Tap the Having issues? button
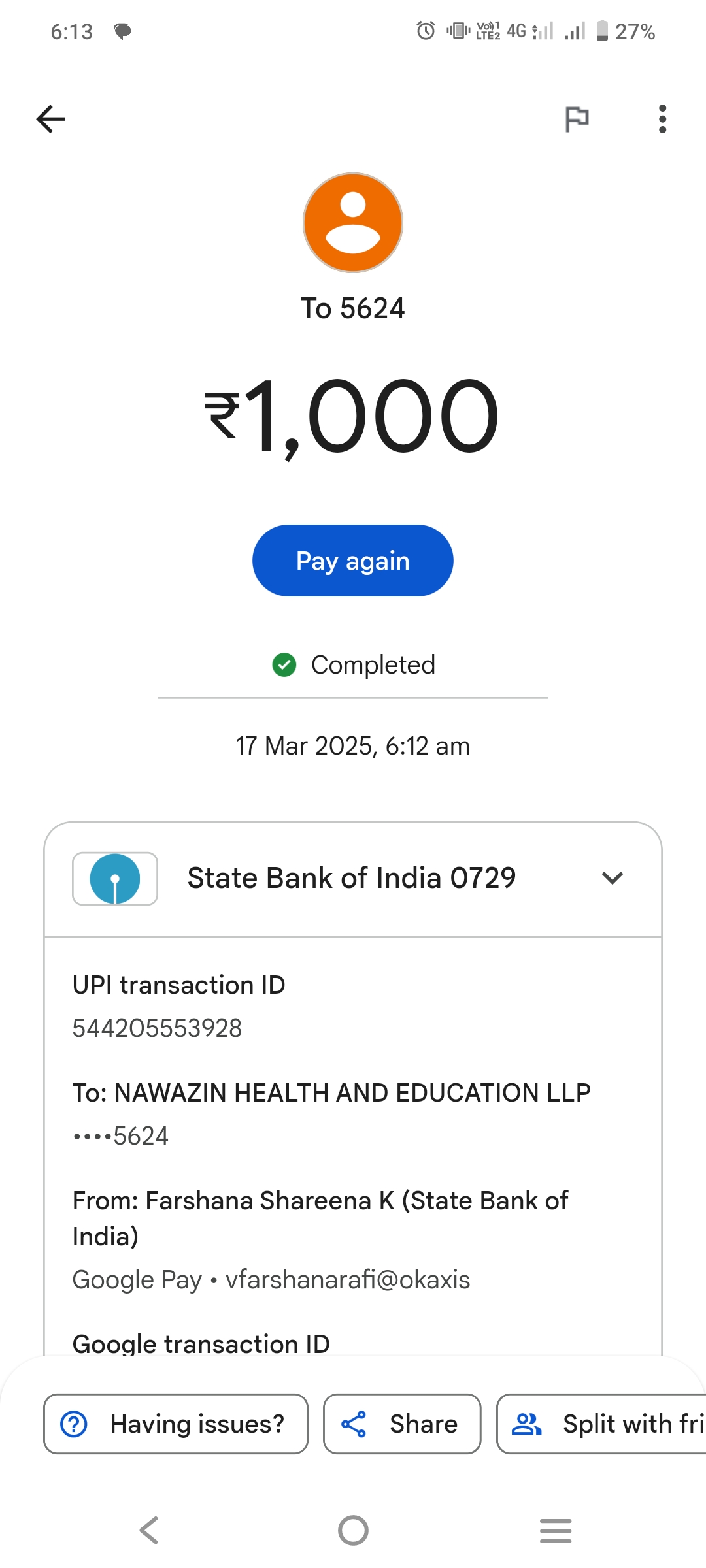 pyautogui.click(x=175, y=1424)
